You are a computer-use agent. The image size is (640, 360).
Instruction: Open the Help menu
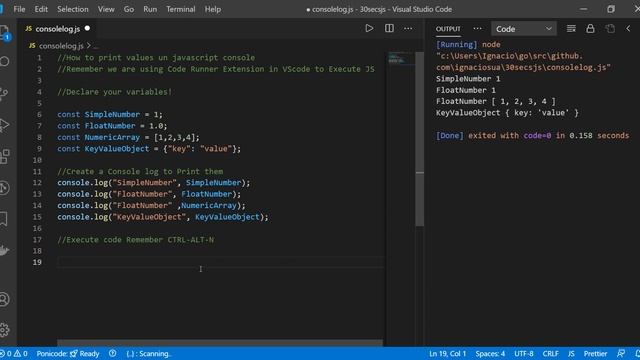tap(213, 9)
